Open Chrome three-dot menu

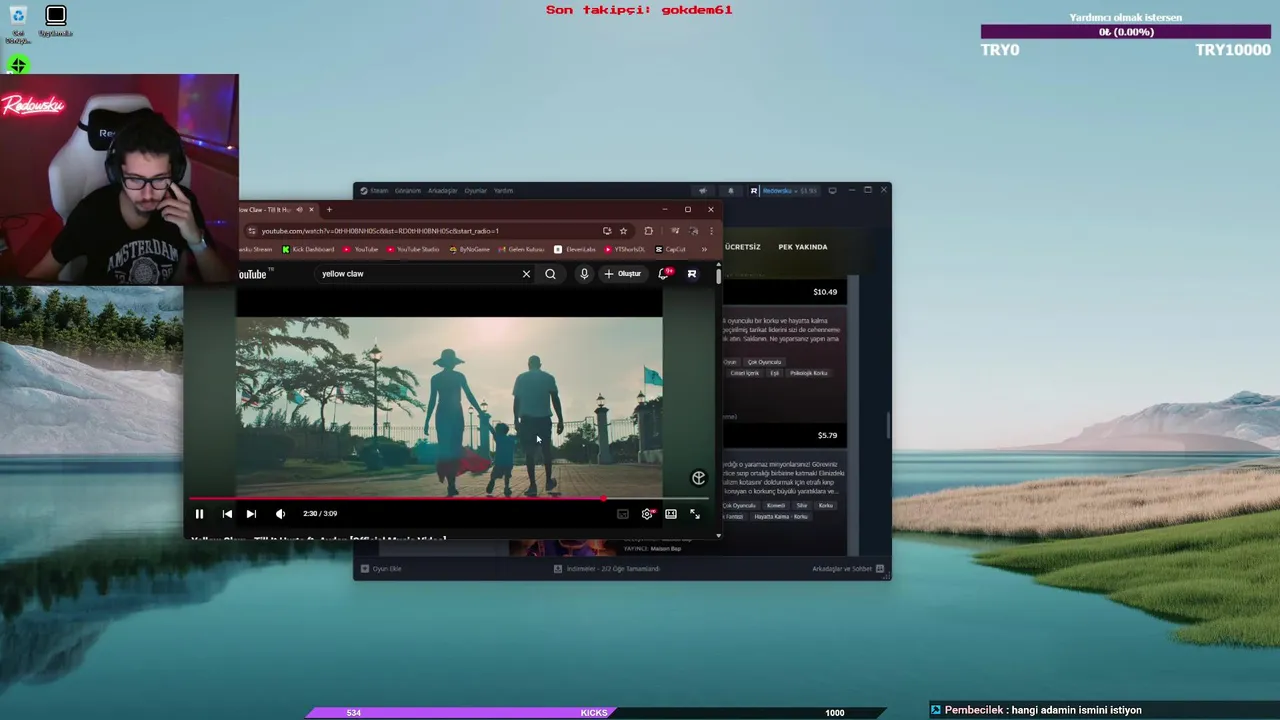(x=711, y=231)
